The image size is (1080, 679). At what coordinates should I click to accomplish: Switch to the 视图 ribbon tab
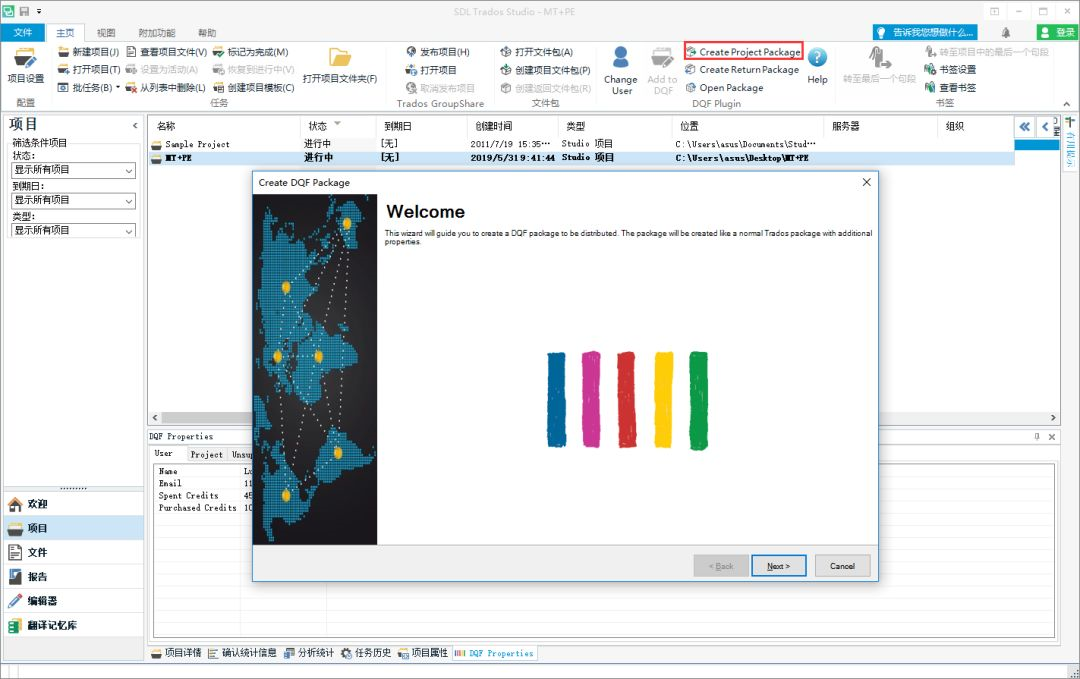click(105, 31)
